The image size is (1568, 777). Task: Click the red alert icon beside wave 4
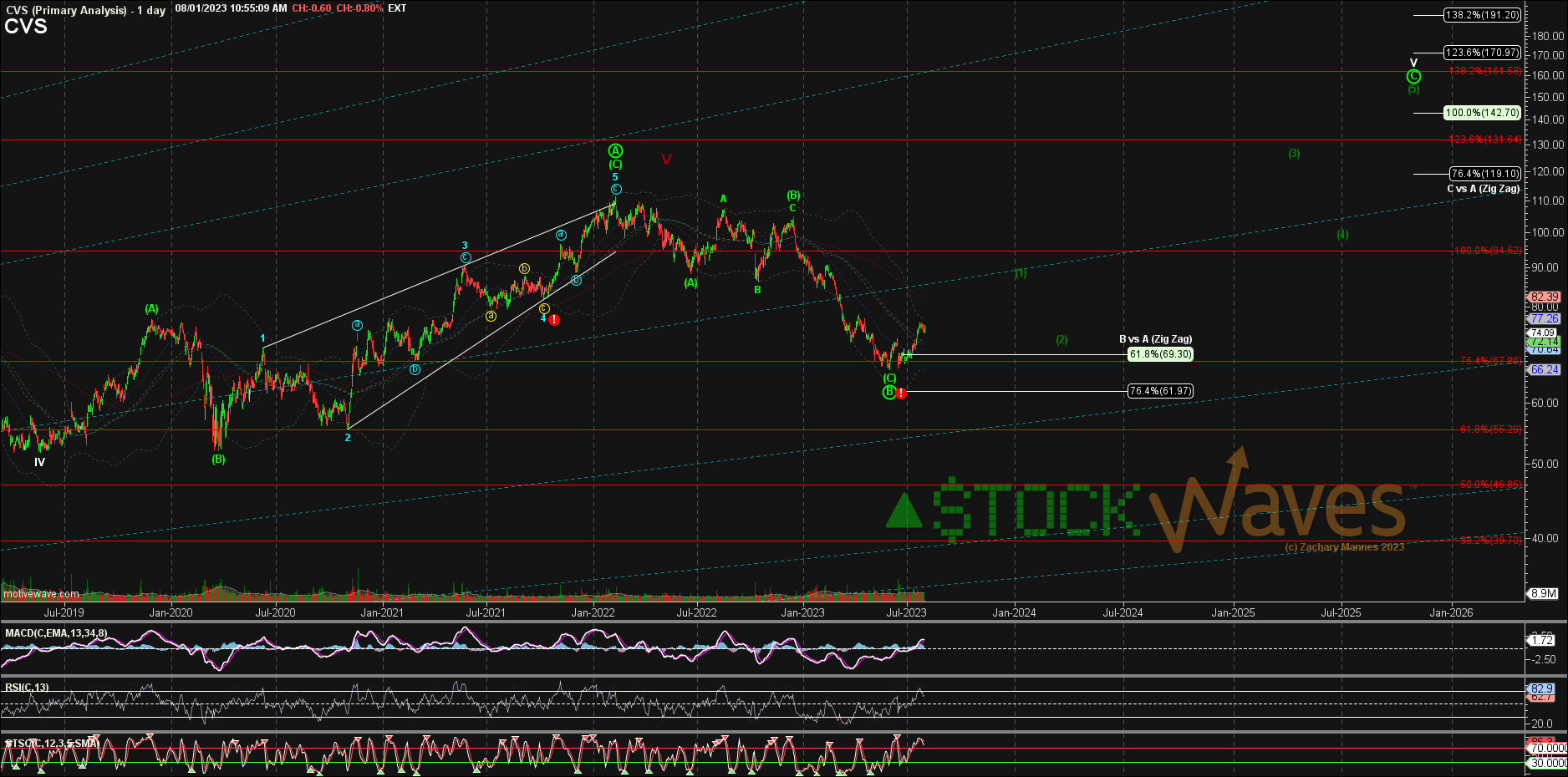[554, 320]
